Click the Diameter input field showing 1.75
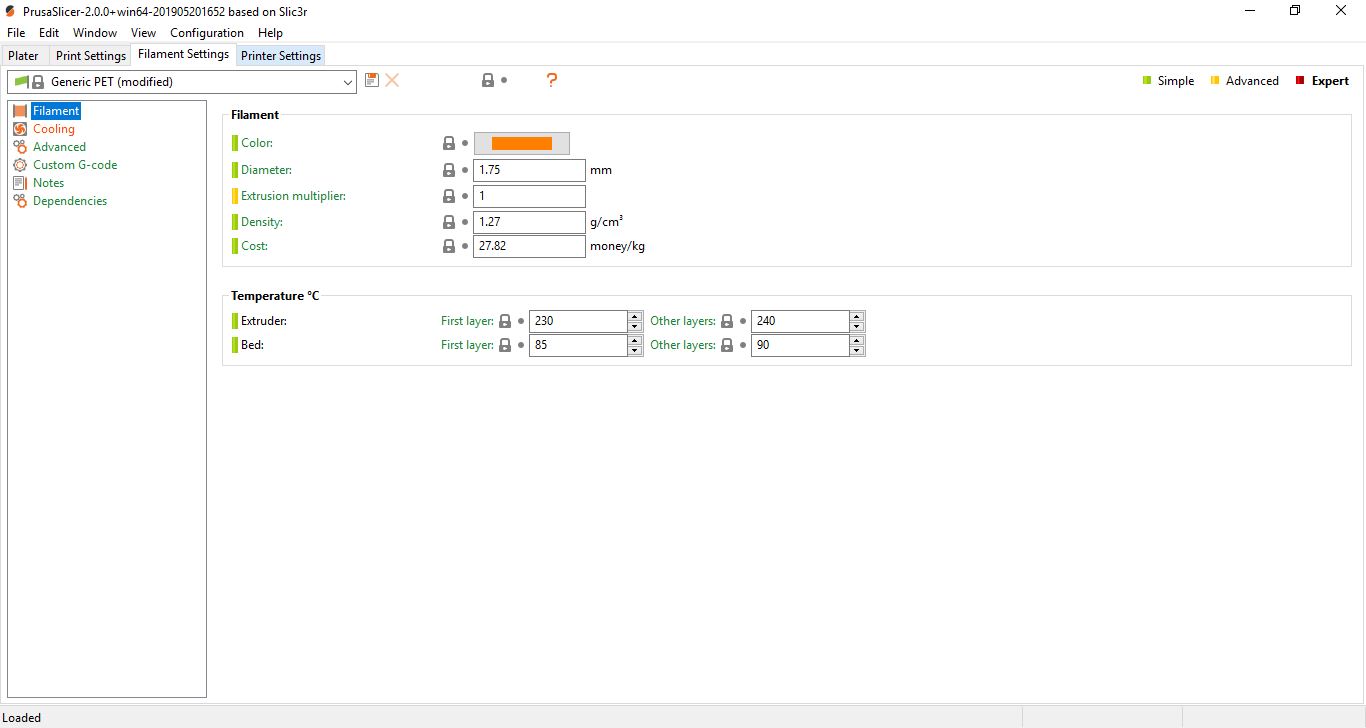The image size is (1366, 728). (529, 170)
